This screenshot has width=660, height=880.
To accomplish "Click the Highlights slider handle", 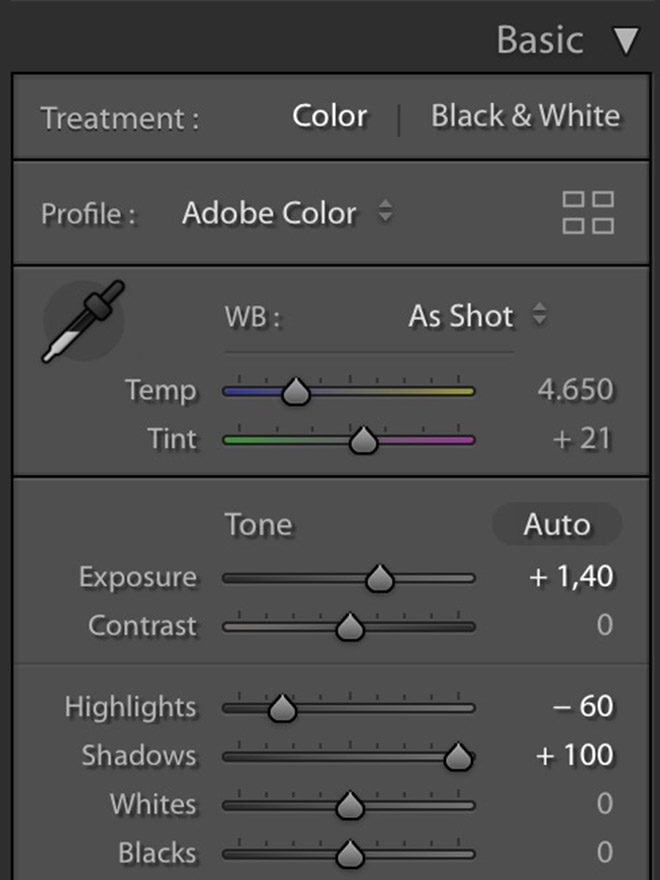I will [283, 708].
